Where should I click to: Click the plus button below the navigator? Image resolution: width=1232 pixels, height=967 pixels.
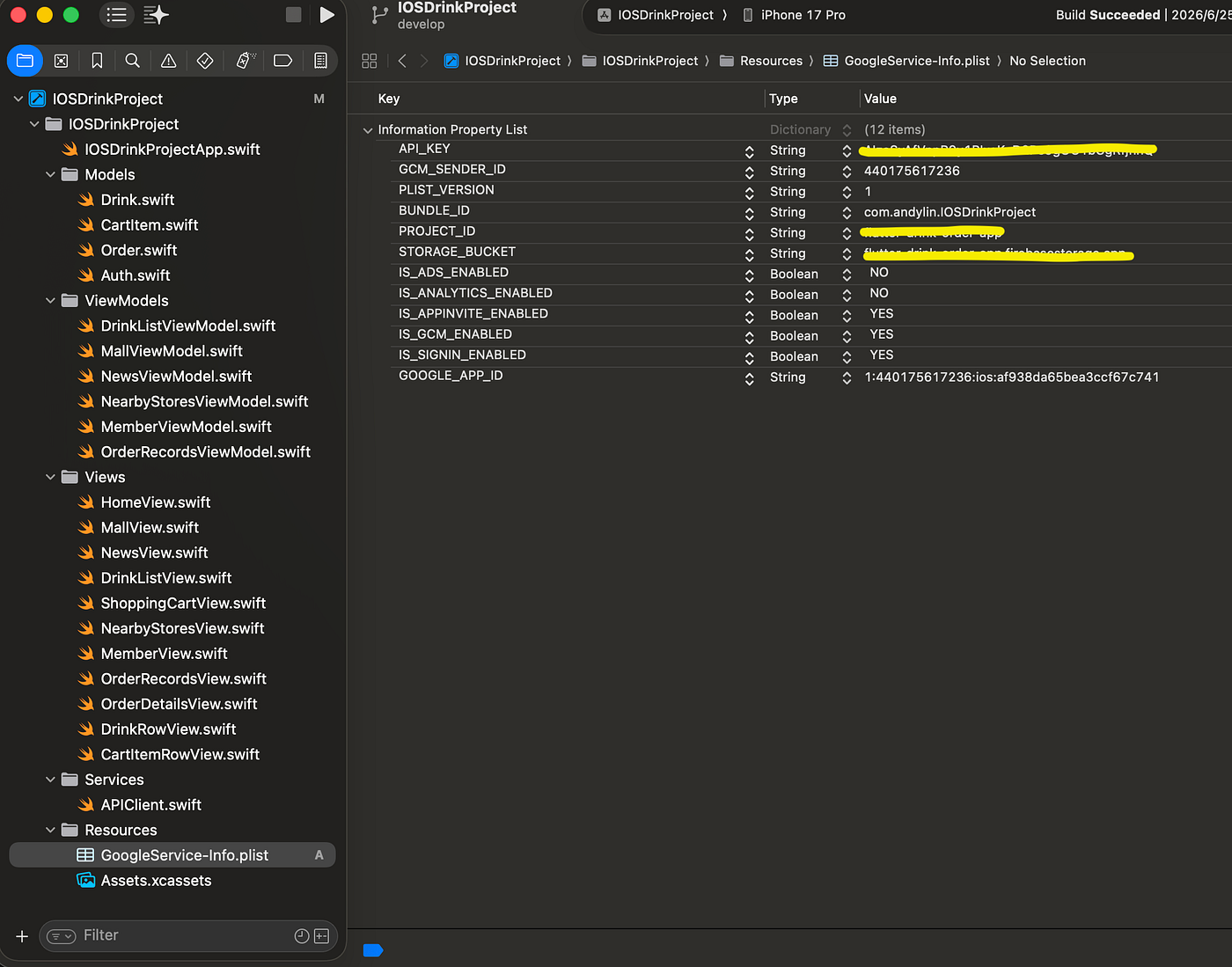tap(22, 936)
